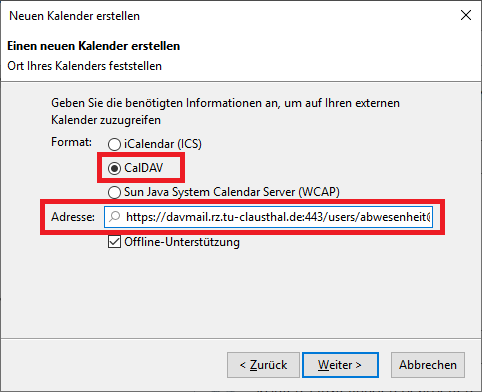This screenshot has height=392, width=482.
Task: Choose the CalDAV format radio button
Action: tap(114, 168)
